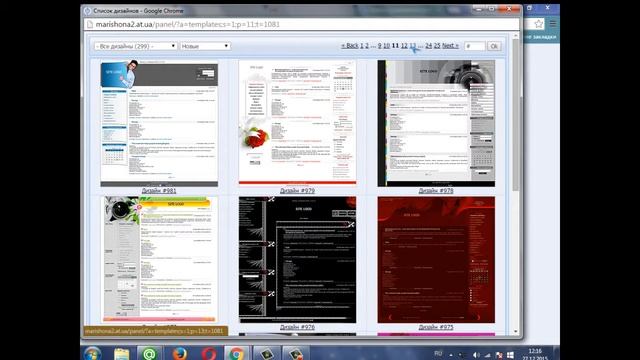Open the action center flag tray icon
Screen dimensions: 640x360
pyautogui.click(x=499, y=355)
